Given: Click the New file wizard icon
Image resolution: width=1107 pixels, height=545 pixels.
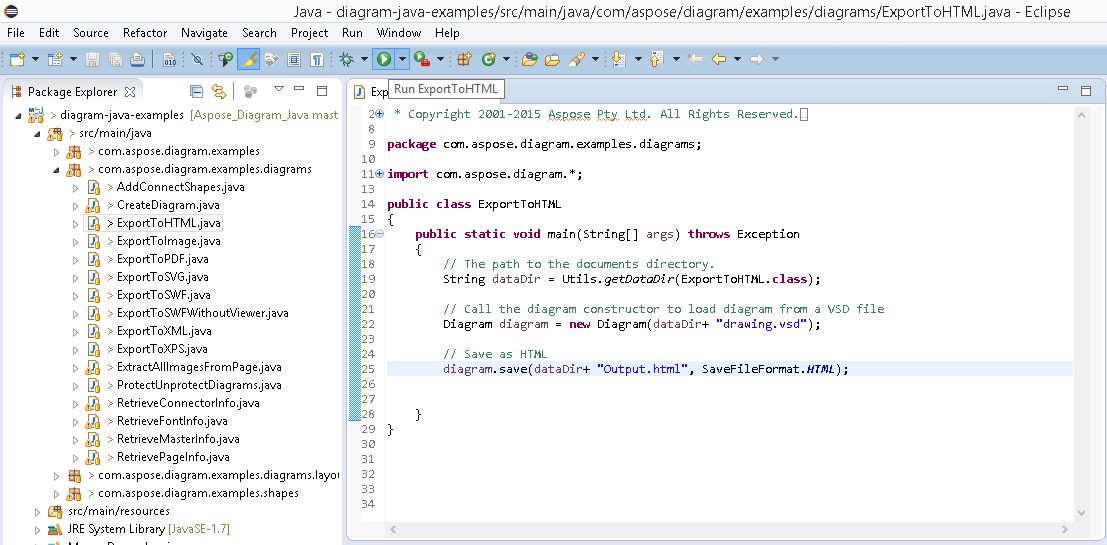Looking at the screenshot, I should click(17, 59).
